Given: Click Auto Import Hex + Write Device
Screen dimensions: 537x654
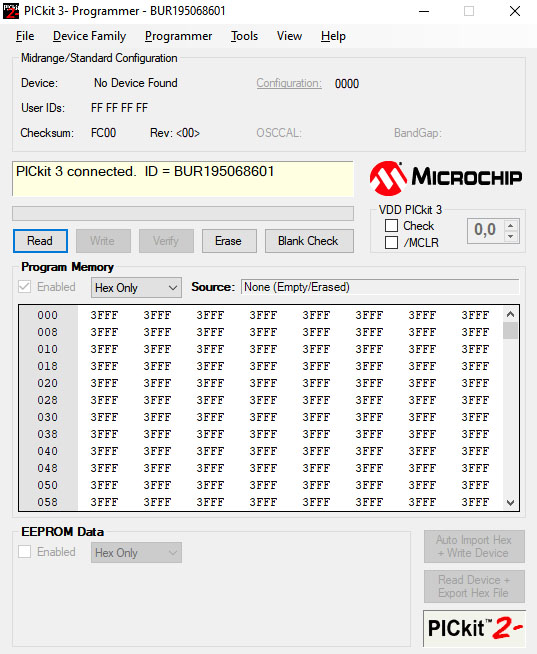Looking at the screenshot, I should pyautogui.click(x=474, y=546).
